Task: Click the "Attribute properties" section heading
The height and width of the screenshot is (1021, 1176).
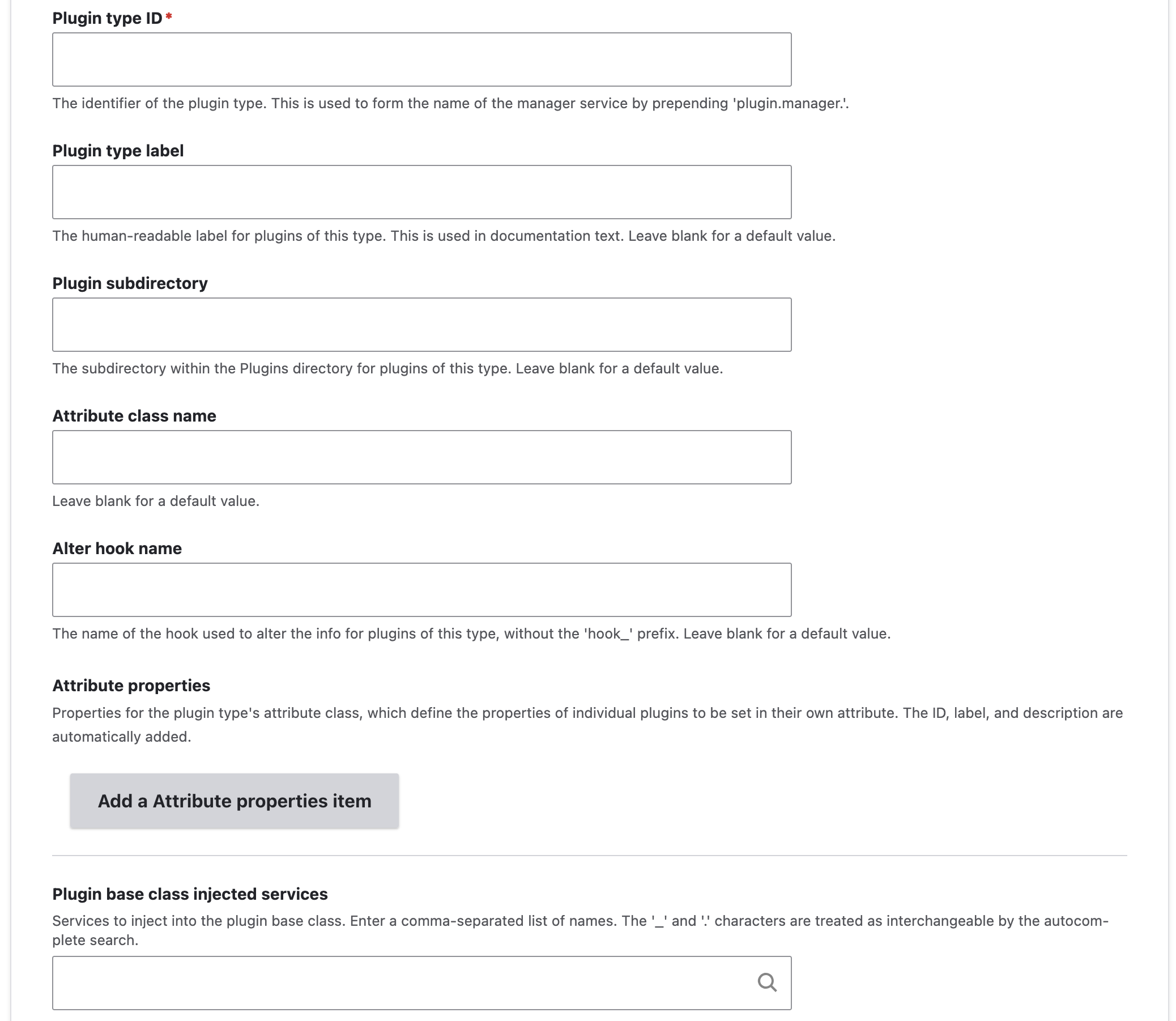Action: 131,686
